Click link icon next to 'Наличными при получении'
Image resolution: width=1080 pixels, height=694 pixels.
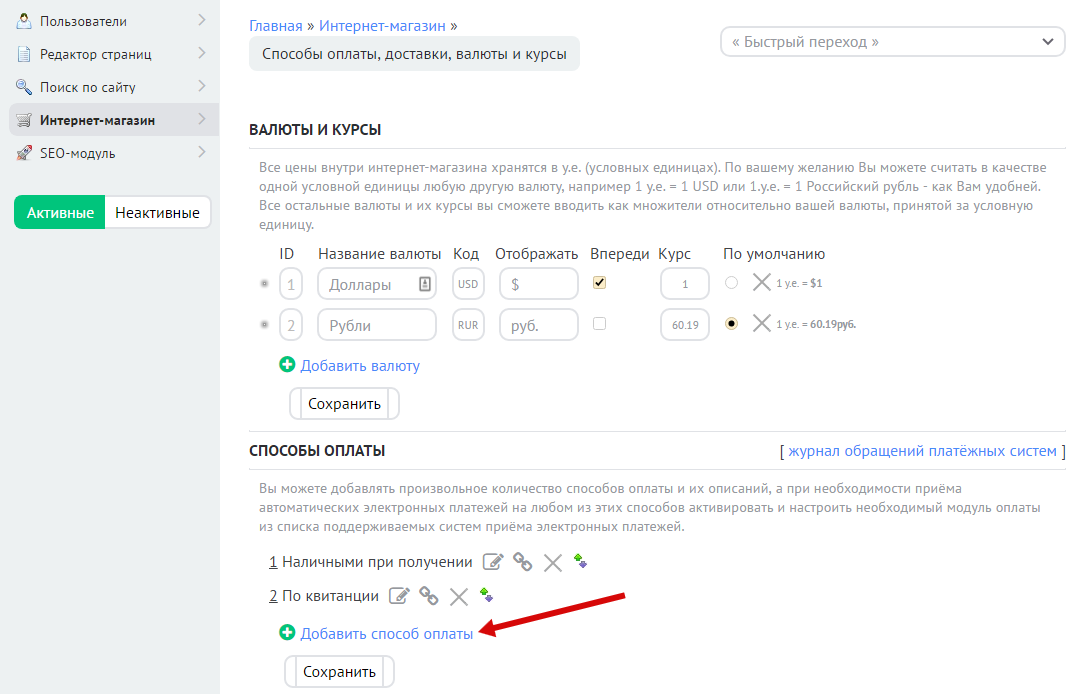(522, 562)
